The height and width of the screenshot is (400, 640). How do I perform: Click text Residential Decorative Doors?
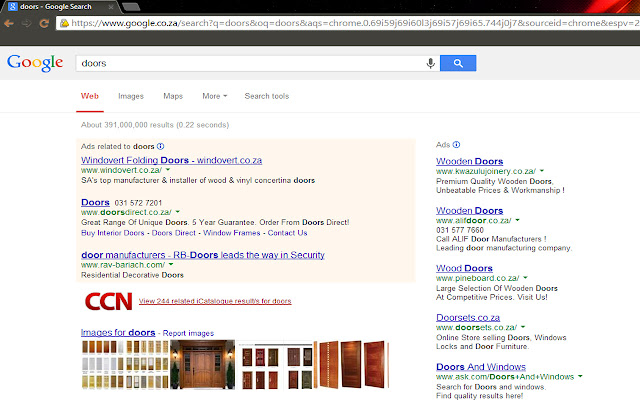click(132, 275)
